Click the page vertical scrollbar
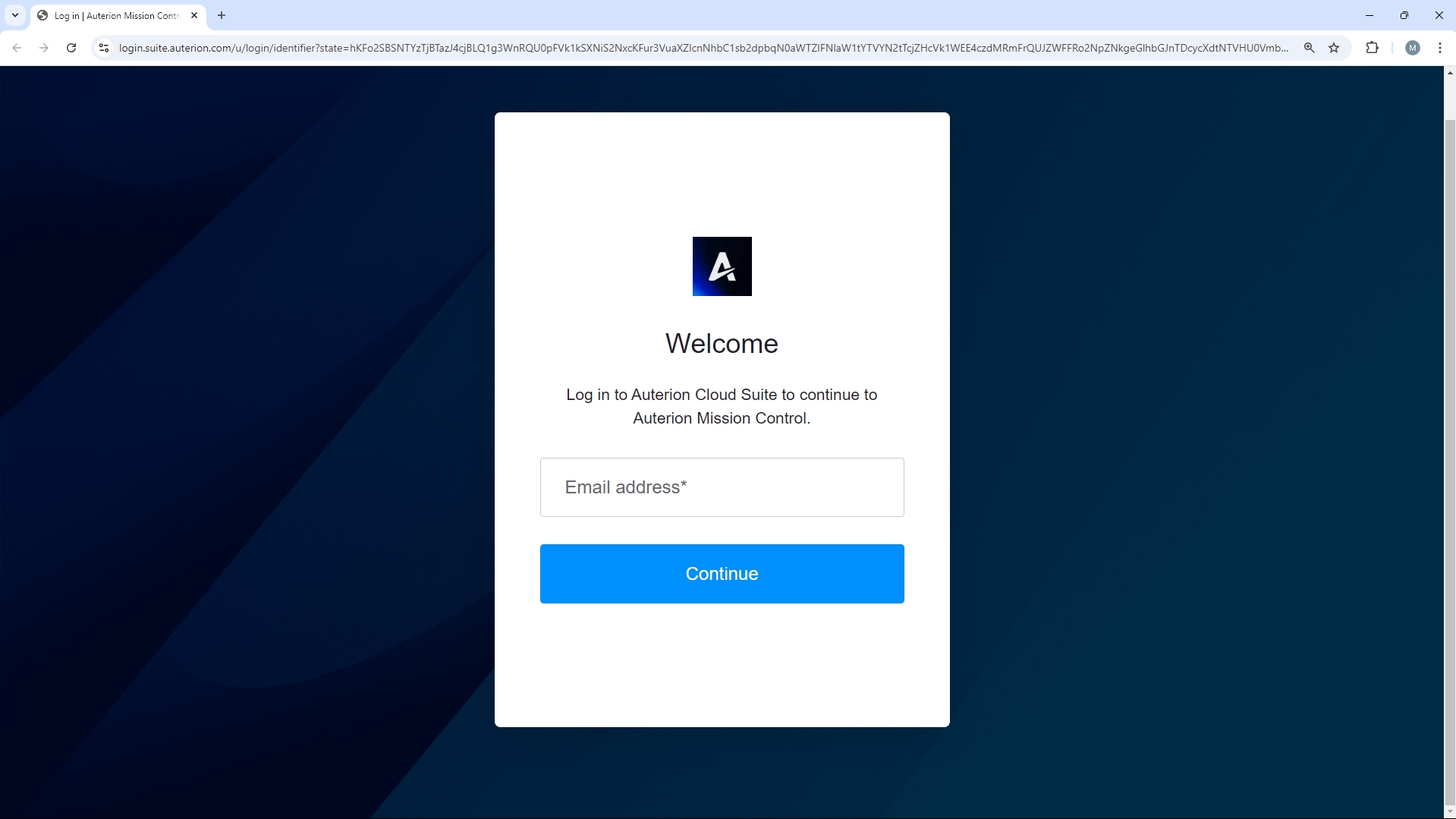Screen dimensions: 1456x819 pyautogui.click(x=1449, y=455)
